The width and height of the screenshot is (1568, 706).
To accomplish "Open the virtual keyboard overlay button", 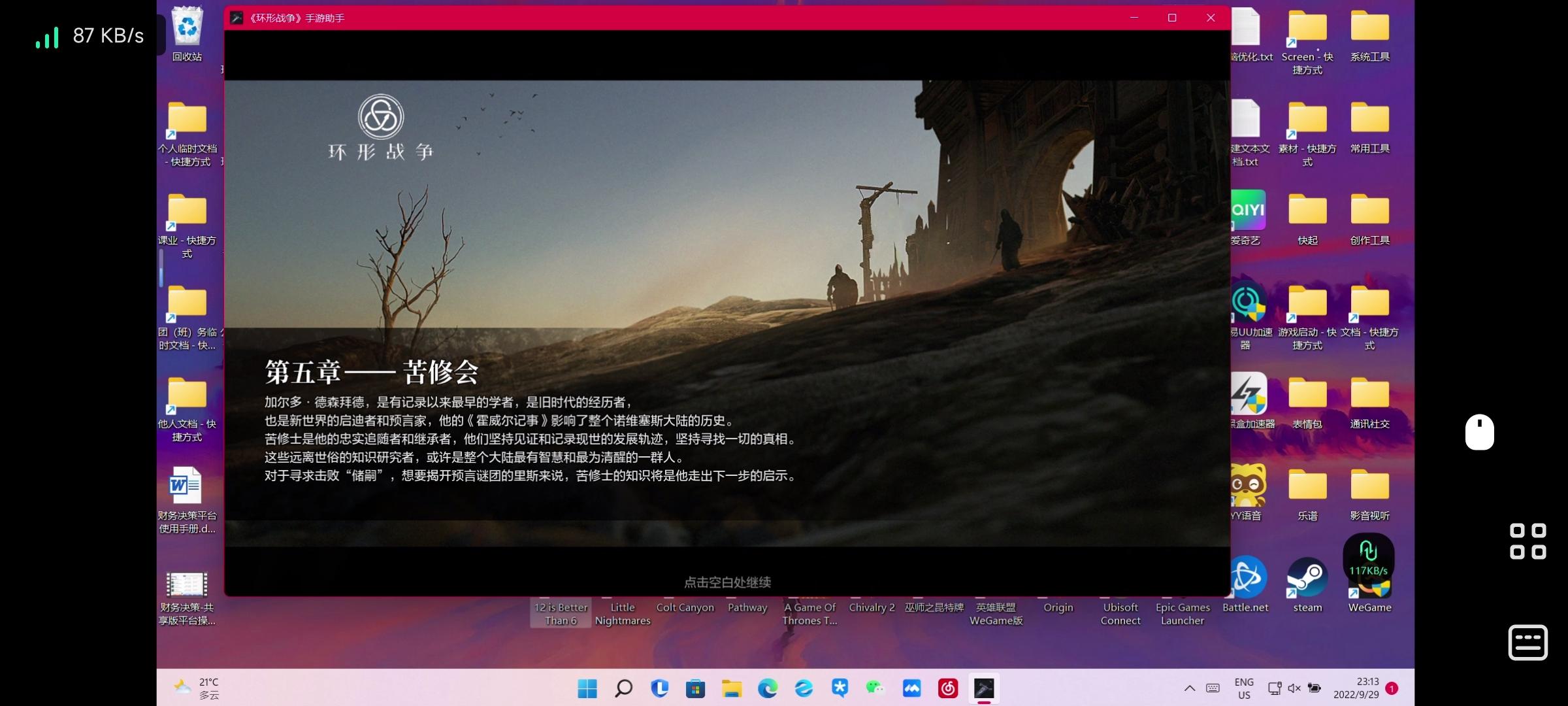I will click(x=1527, y=643).
